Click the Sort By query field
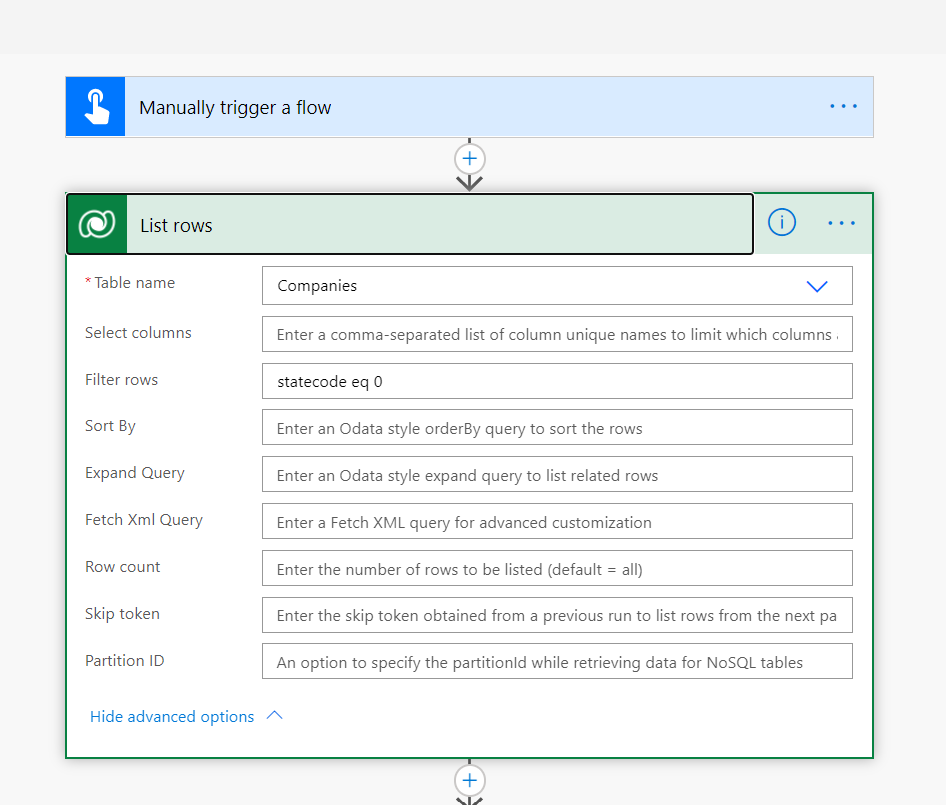This screenshot has height=805, width=946. tap(556, 427)
